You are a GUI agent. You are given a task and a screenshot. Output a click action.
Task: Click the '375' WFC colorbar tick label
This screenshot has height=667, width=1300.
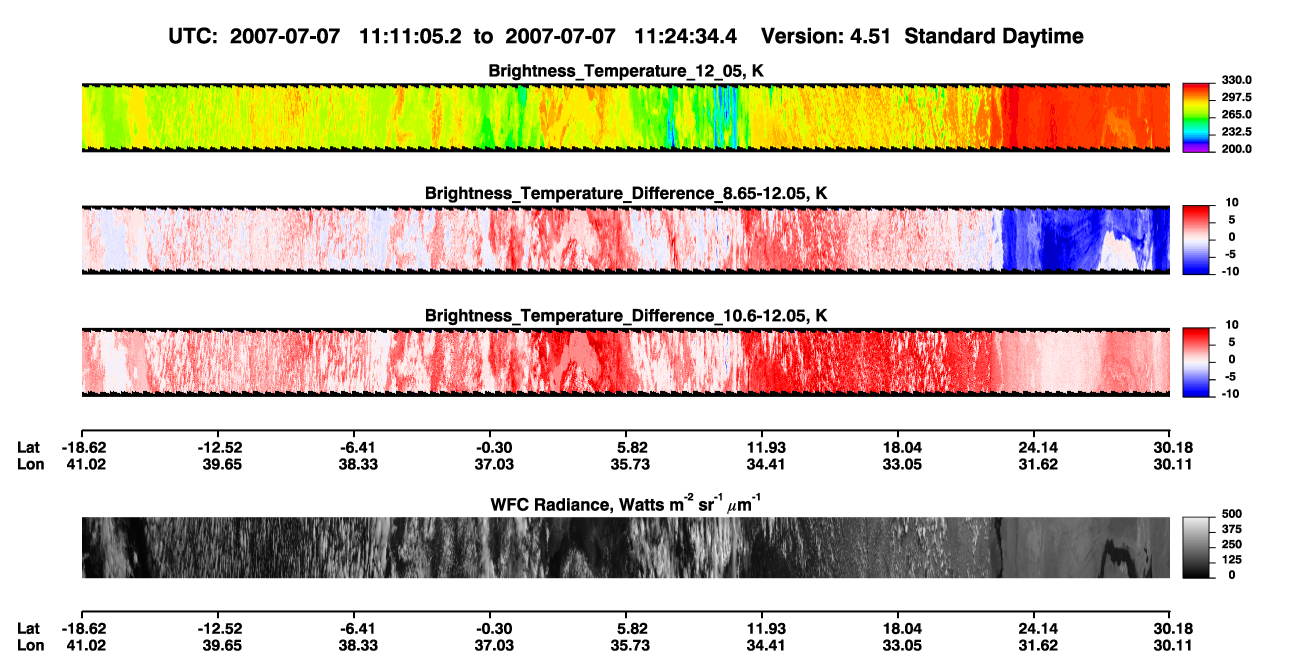[x=1232, y=531]
